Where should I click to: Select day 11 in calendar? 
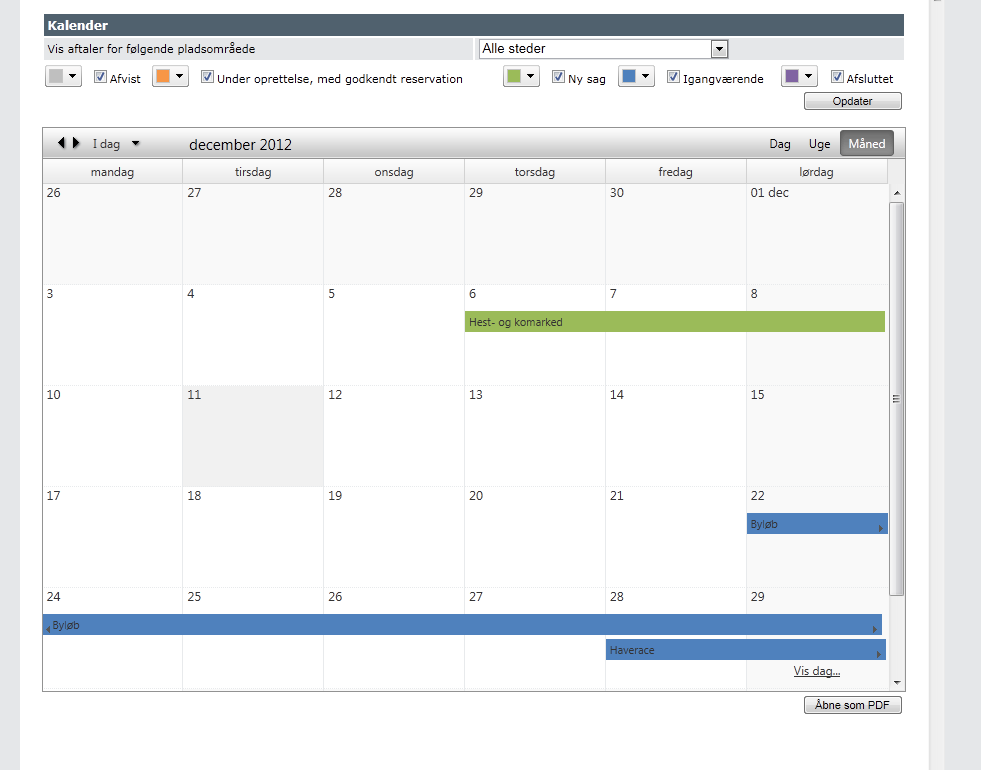coord(253,436)
